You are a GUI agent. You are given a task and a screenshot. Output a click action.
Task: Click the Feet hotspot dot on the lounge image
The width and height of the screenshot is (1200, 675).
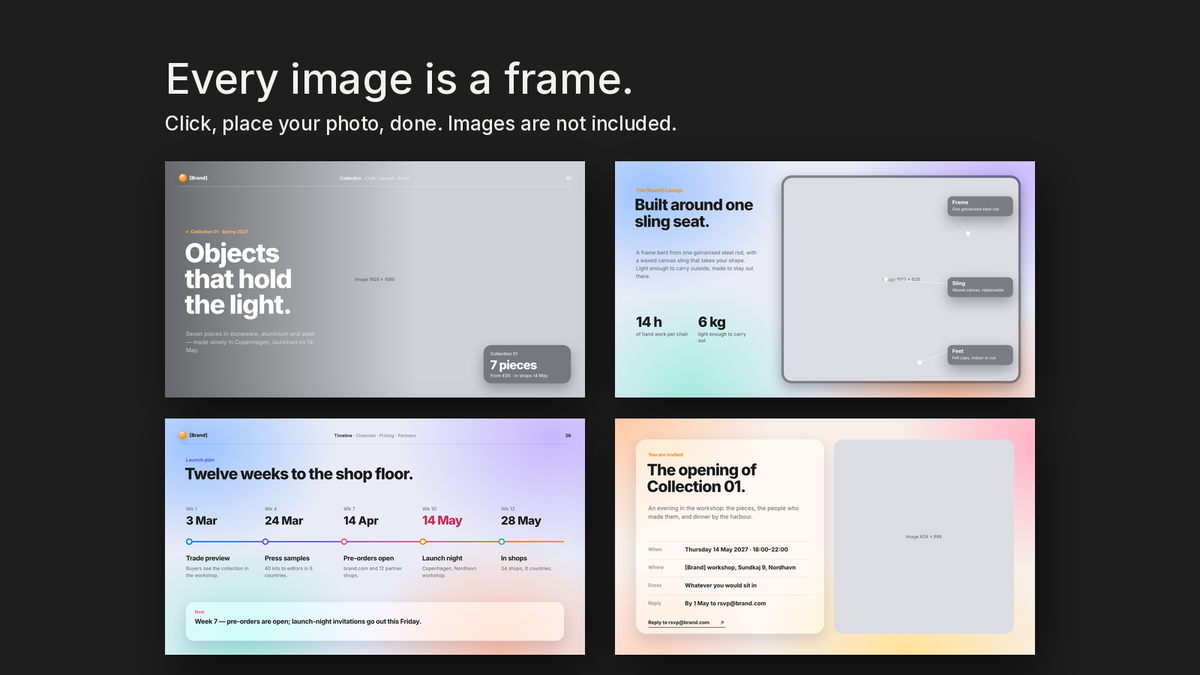click(x=919, y=362)
